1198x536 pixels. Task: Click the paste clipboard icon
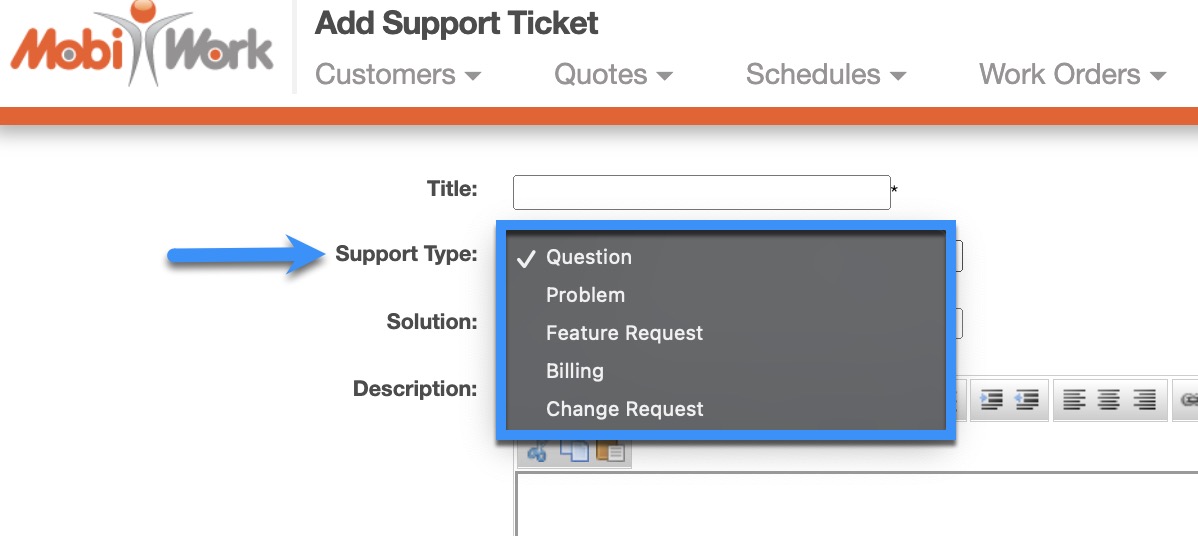coord(610,452)
